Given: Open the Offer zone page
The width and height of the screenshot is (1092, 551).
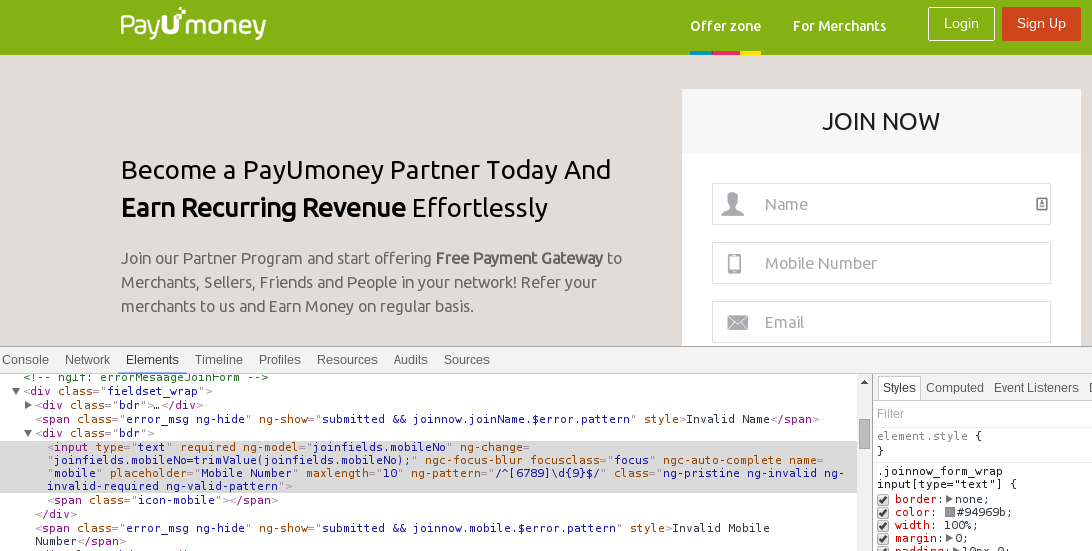Looking at the screenshot, I should [x=725, y=26].
